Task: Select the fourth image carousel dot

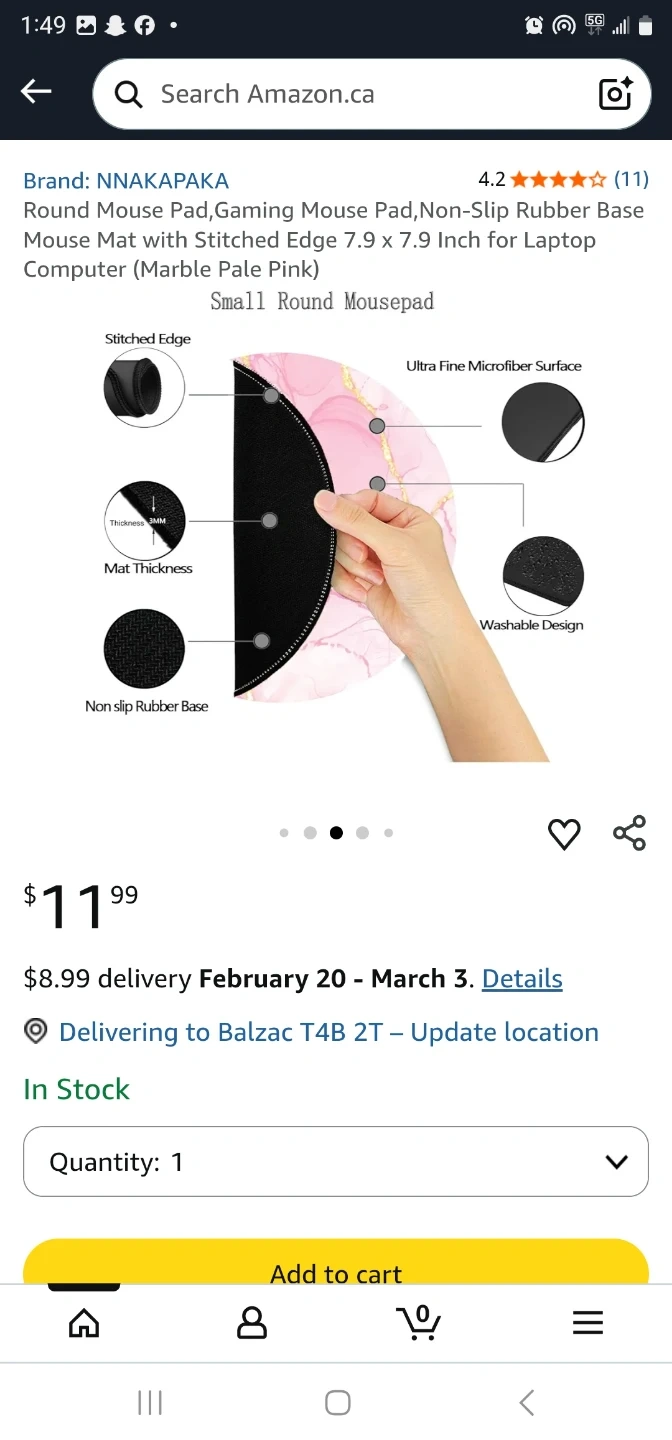Action: click(x=362, y=832)
